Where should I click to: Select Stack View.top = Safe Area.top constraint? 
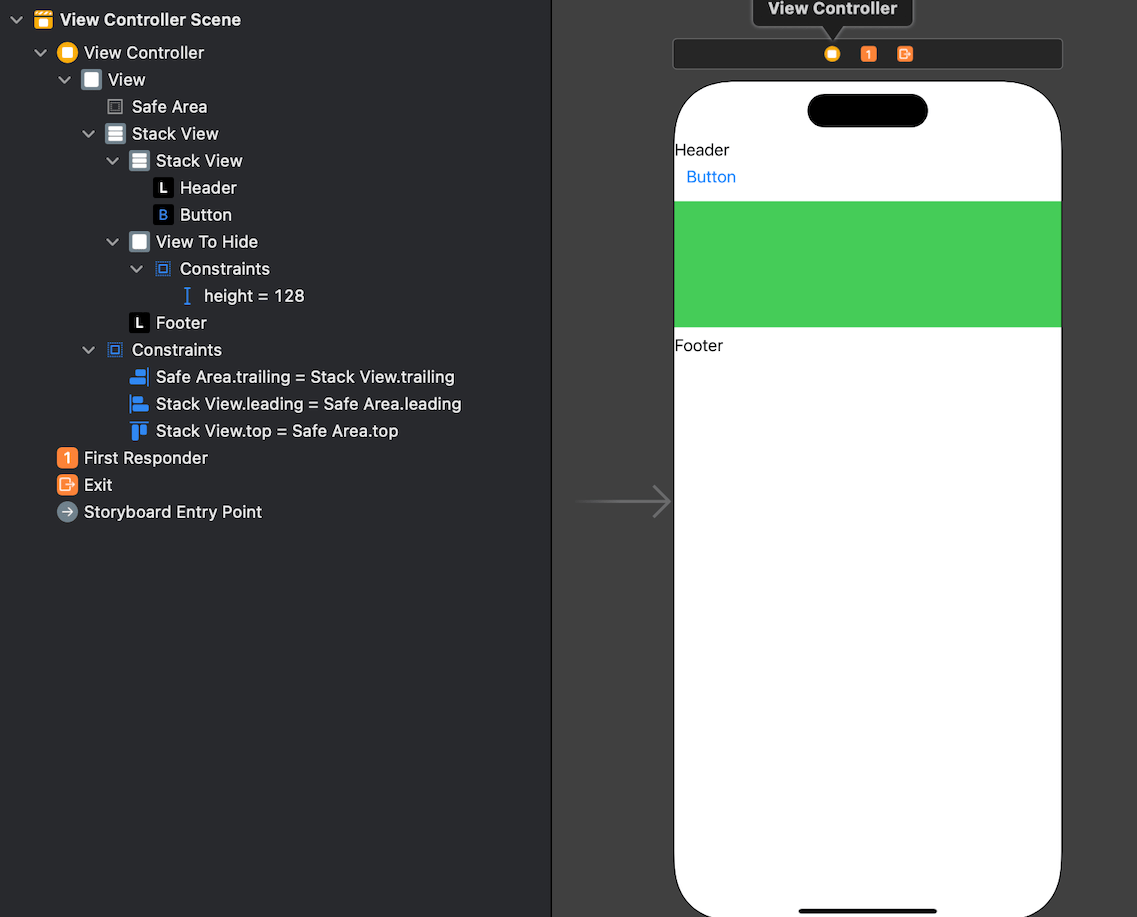(276, 431)
